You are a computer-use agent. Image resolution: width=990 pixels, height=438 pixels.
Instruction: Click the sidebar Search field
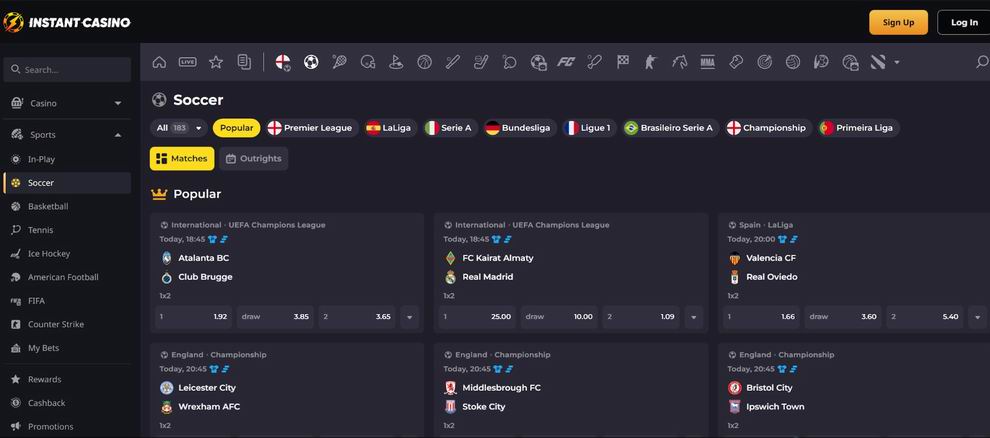pyautogui.click(x=67, y=69)
